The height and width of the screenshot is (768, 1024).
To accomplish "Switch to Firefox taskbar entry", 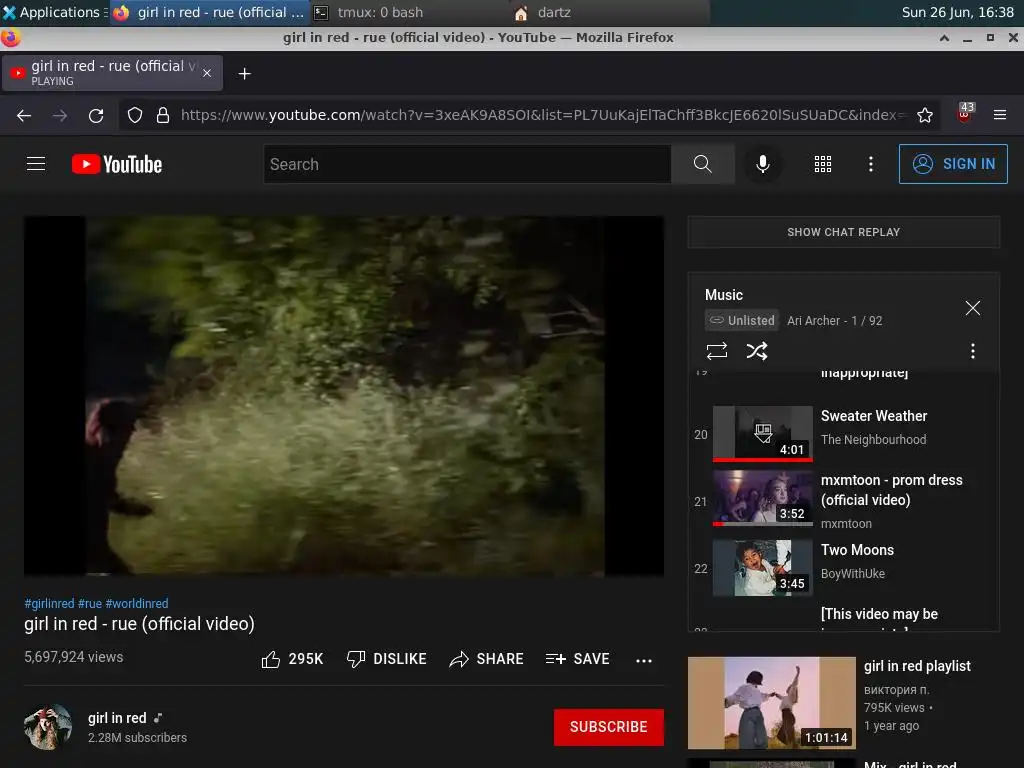I will tap(209, 12).
